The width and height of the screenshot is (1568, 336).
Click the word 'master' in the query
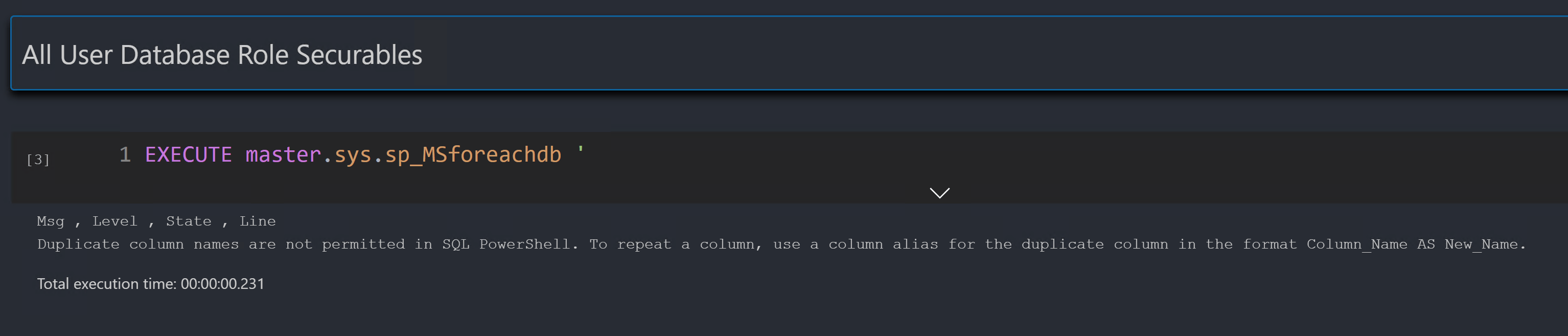click(283, 154)
